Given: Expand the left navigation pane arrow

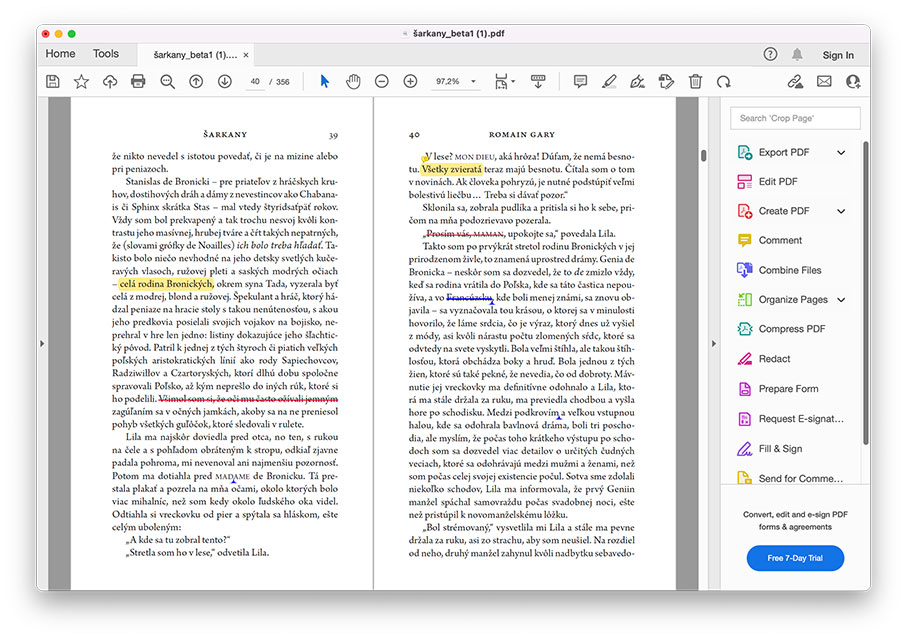Looking at the screenshot, I should [x=42, y=343].
